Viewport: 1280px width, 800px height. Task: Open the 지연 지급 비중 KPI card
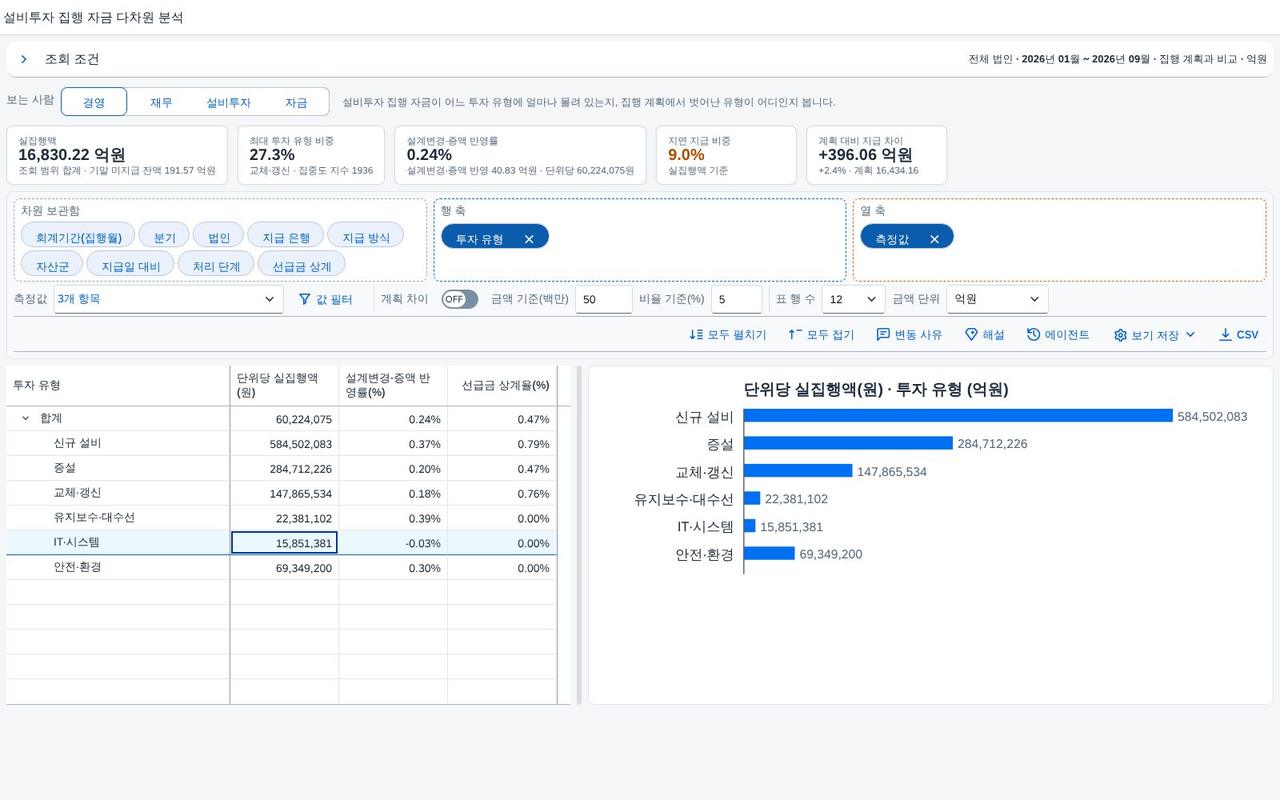point(726,155)
